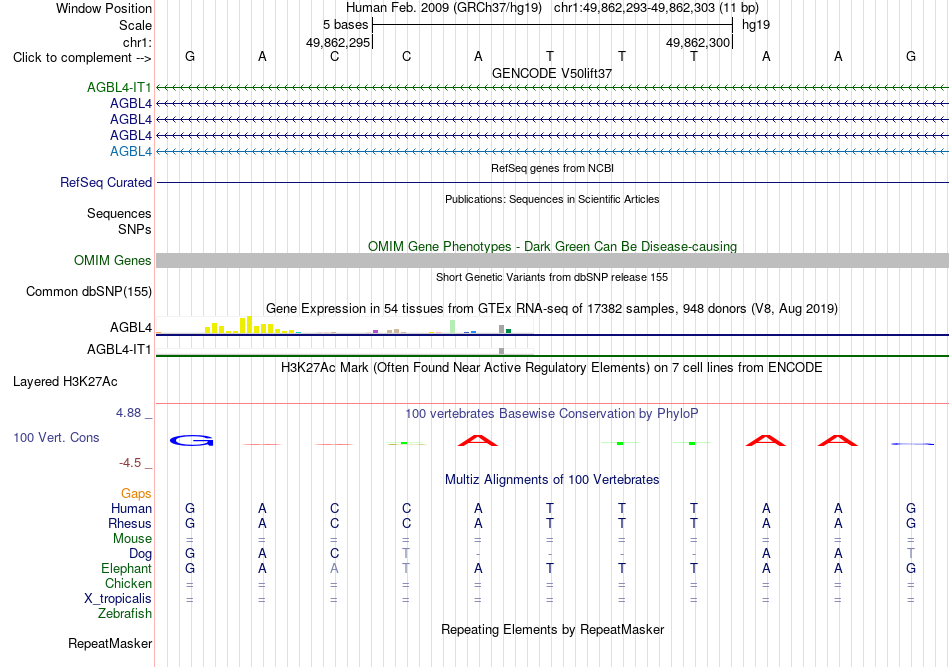This screenshot has height=667, width=950.
Task: Click the Chicken species label
Action: pyautogui.click(x=128, y=583)
